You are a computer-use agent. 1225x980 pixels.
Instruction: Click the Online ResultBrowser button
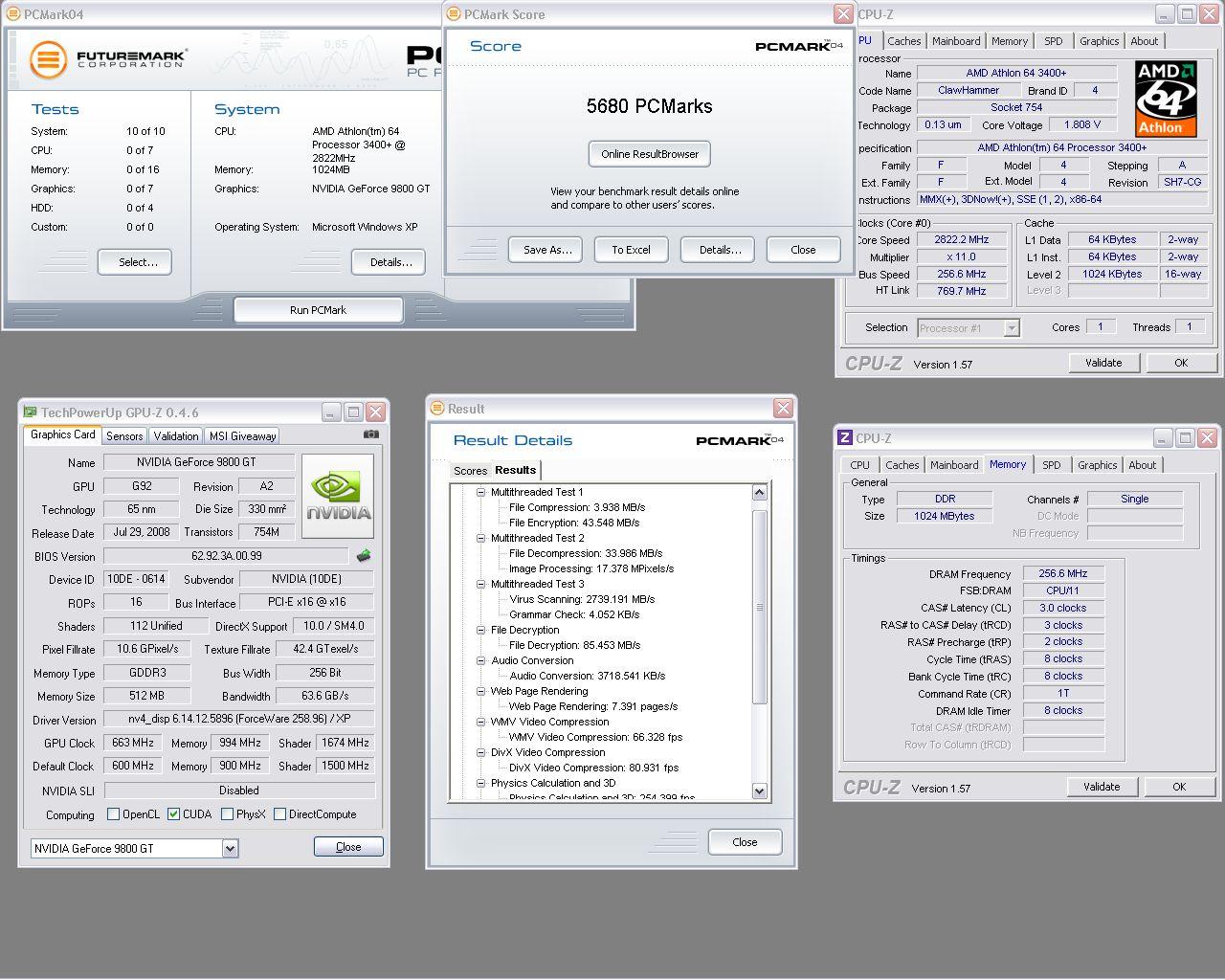pyautogui.click(x=650, y=154)
